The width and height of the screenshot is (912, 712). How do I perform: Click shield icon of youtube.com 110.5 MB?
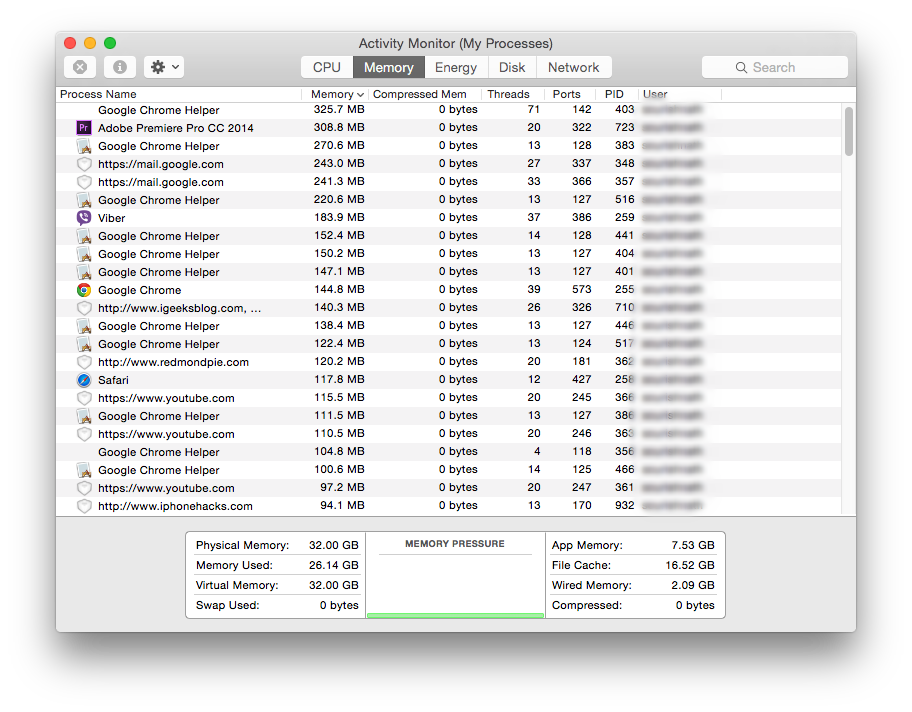coord(84,435)
